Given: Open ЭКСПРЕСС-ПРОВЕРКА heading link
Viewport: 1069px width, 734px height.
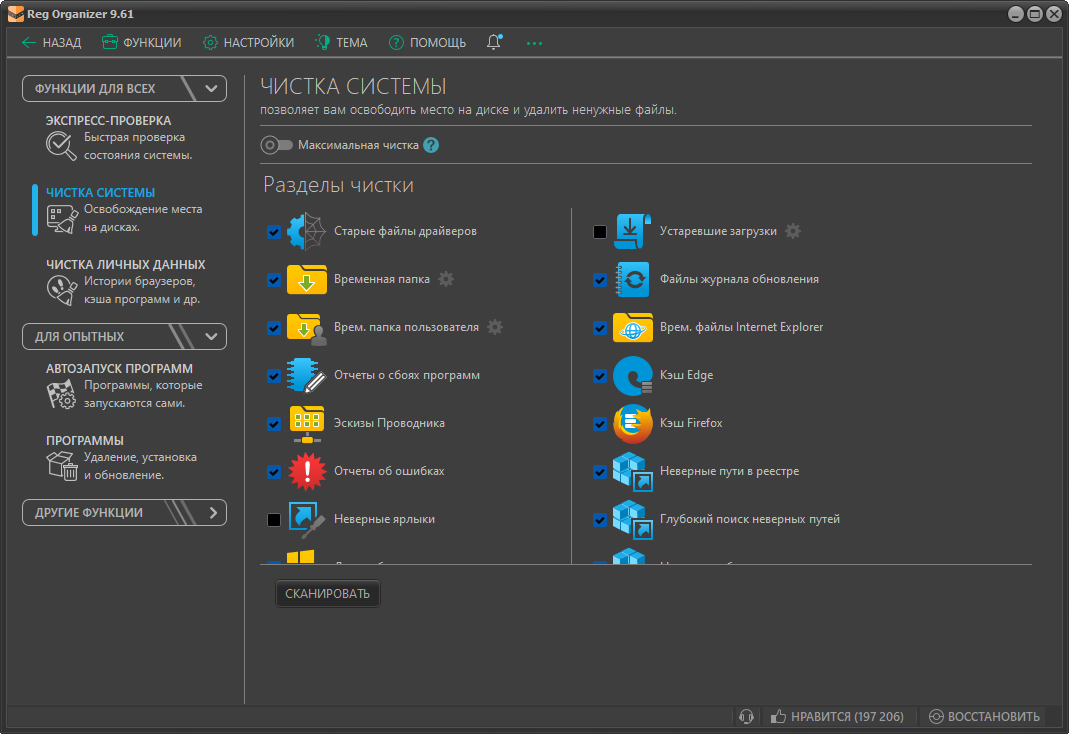Looking at the screenshot, I should pyautogui.click(x=108, y=121).
